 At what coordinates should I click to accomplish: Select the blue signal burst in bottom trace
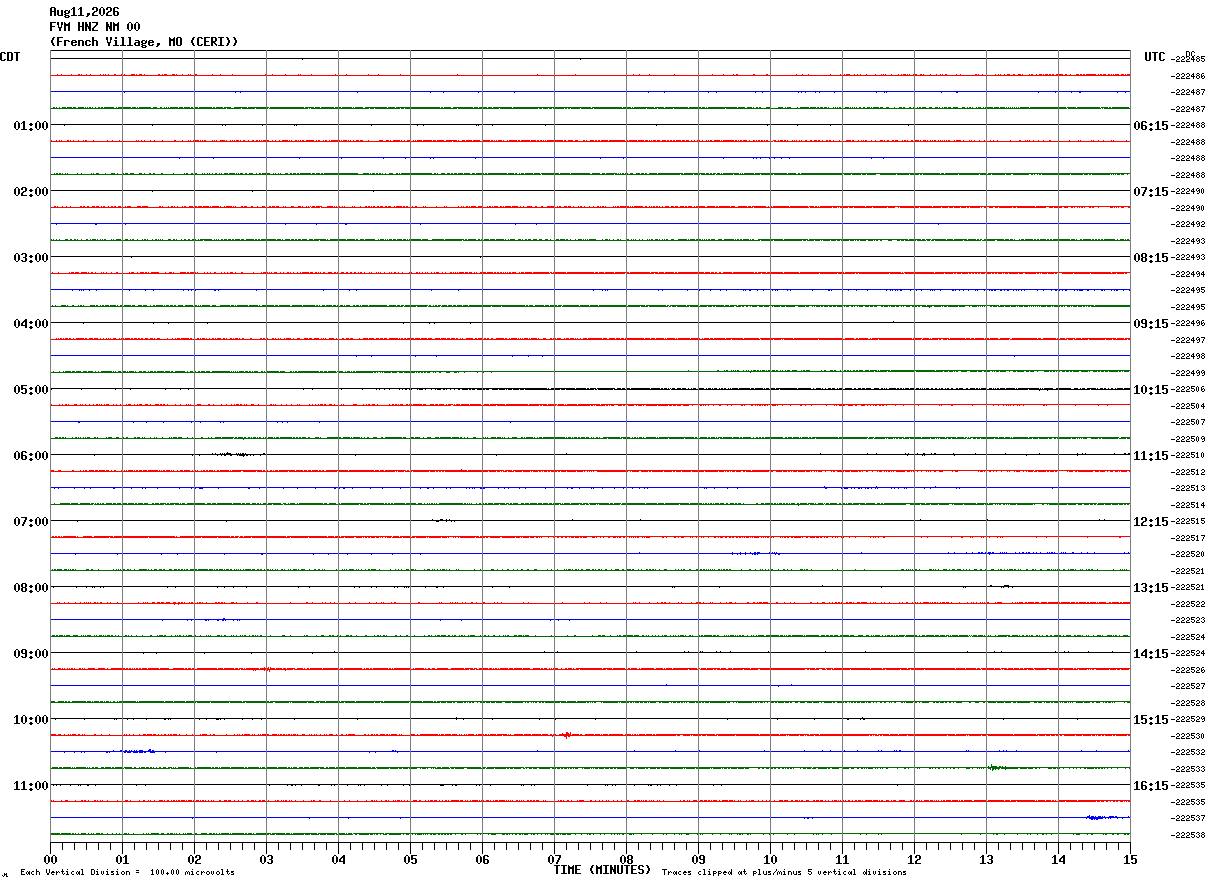pos(1107,817)
